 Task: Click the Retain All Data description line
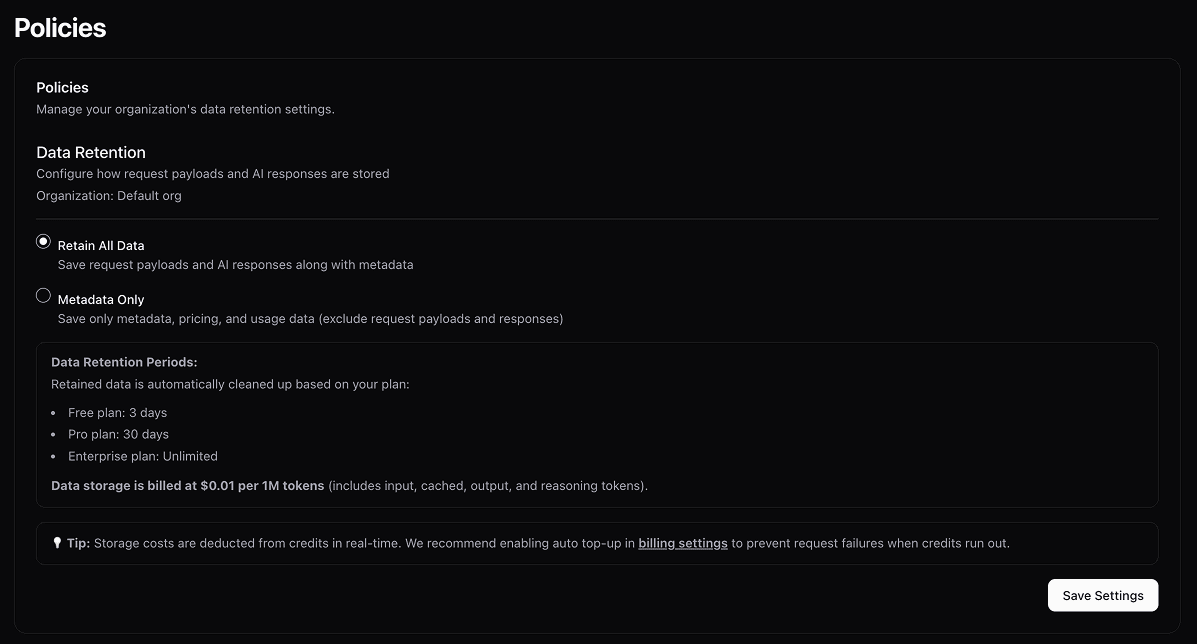(x=235, y=265)
